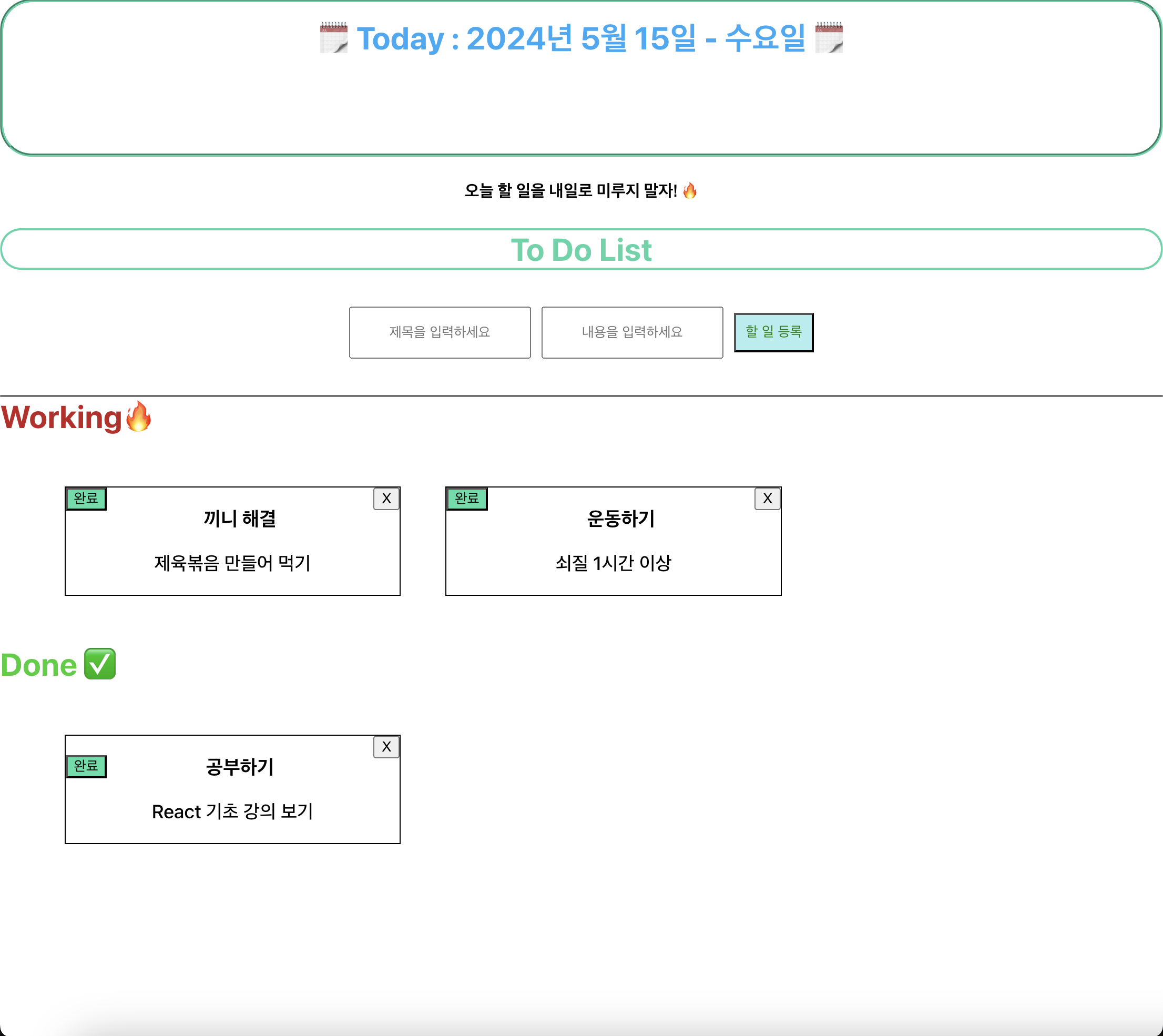Toggle 완료 on the 운동하기 card
The image size is (1163, 1036).
(466, 499)
